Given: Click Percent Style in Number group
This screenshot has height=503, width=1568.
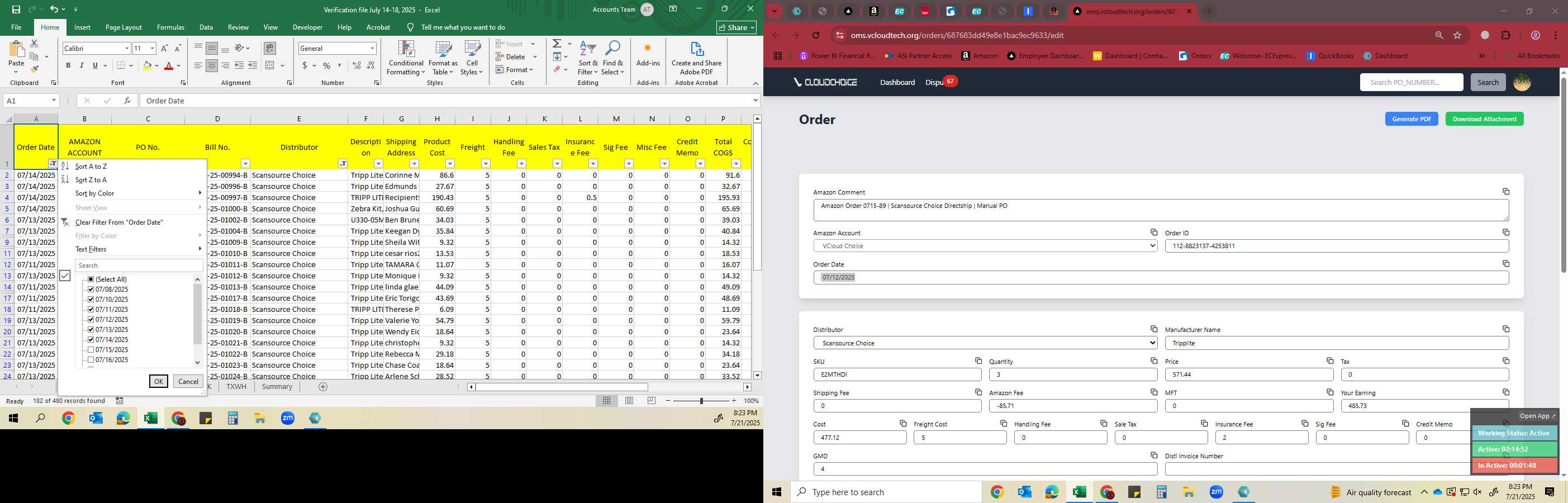Looking at the screenshot, I should [x=327, y=66].
